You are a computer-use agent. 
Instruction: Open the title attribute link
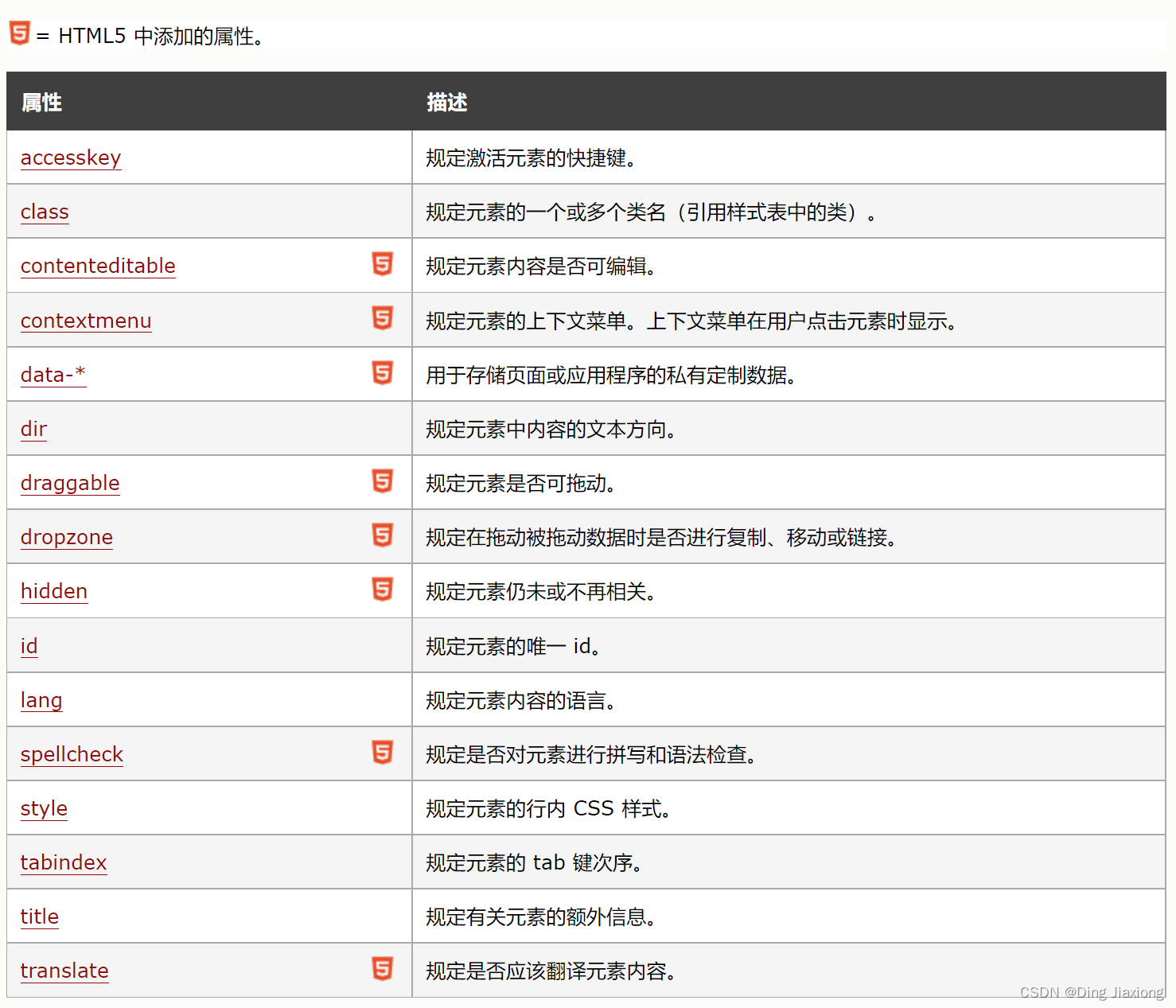click(x=40, y=917)
